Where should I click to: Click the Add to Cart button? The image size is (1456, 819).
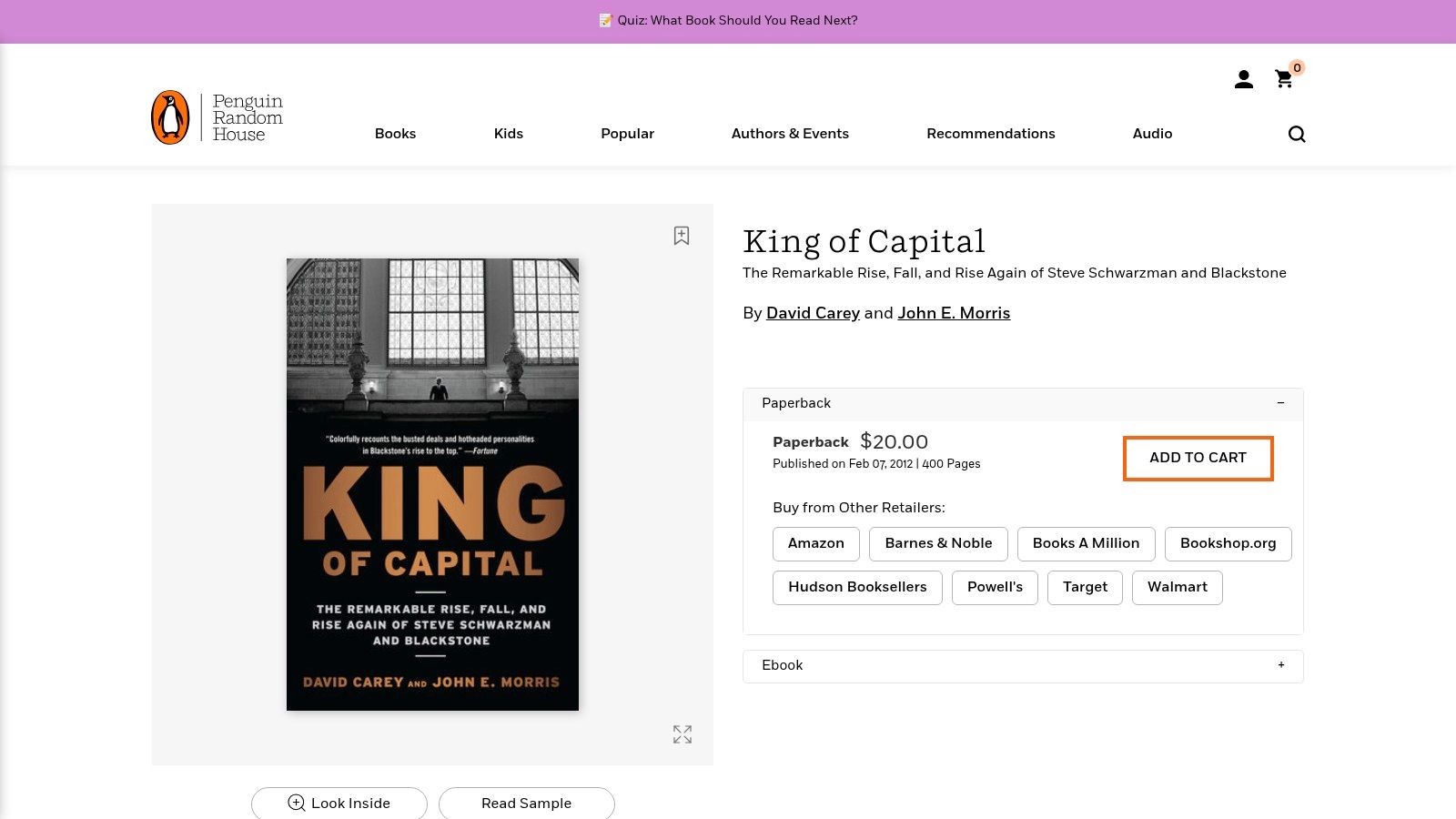point(1198,458)
